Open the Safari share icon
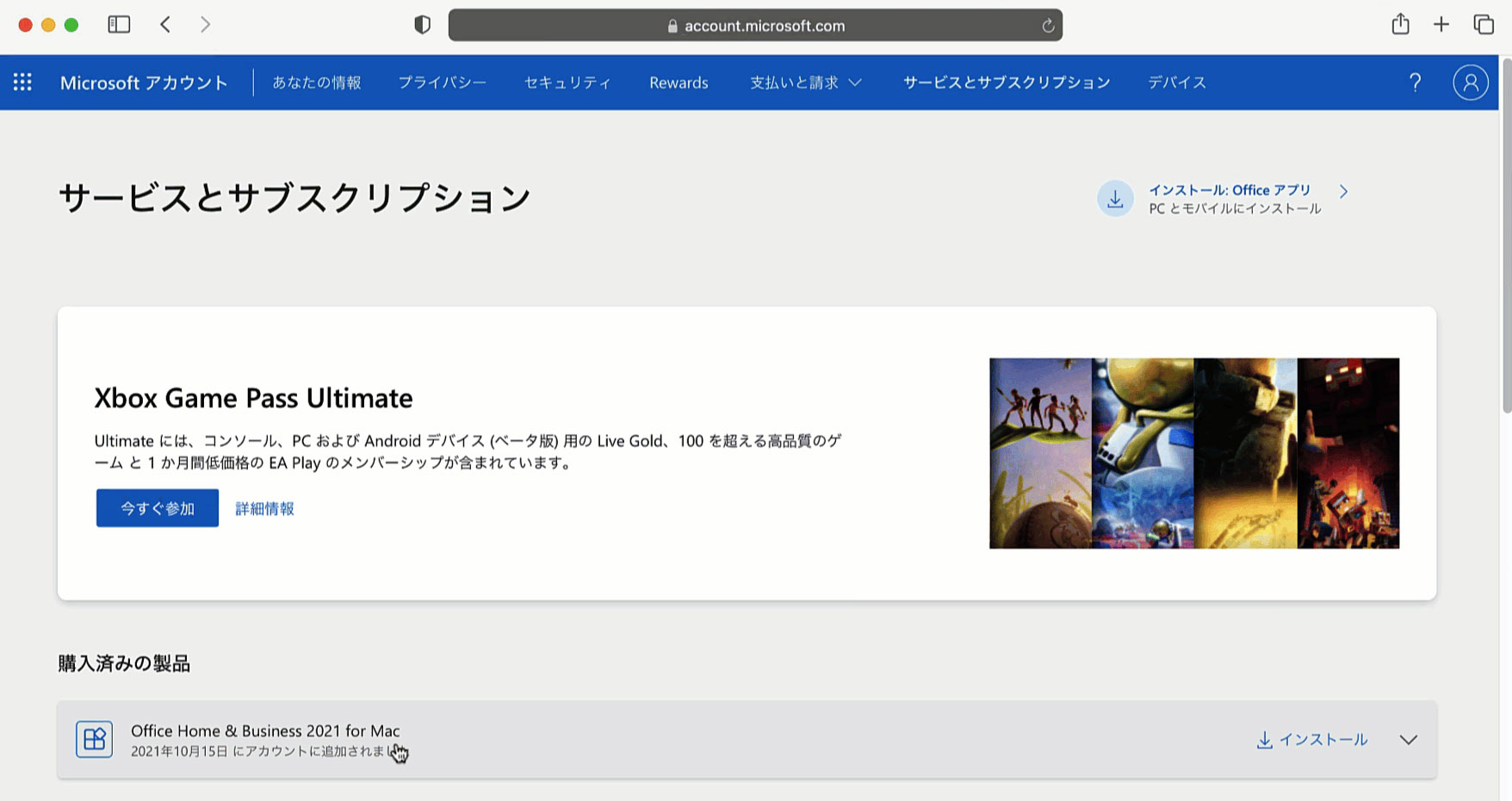 pyautogui.click(x=1401, y=24)
